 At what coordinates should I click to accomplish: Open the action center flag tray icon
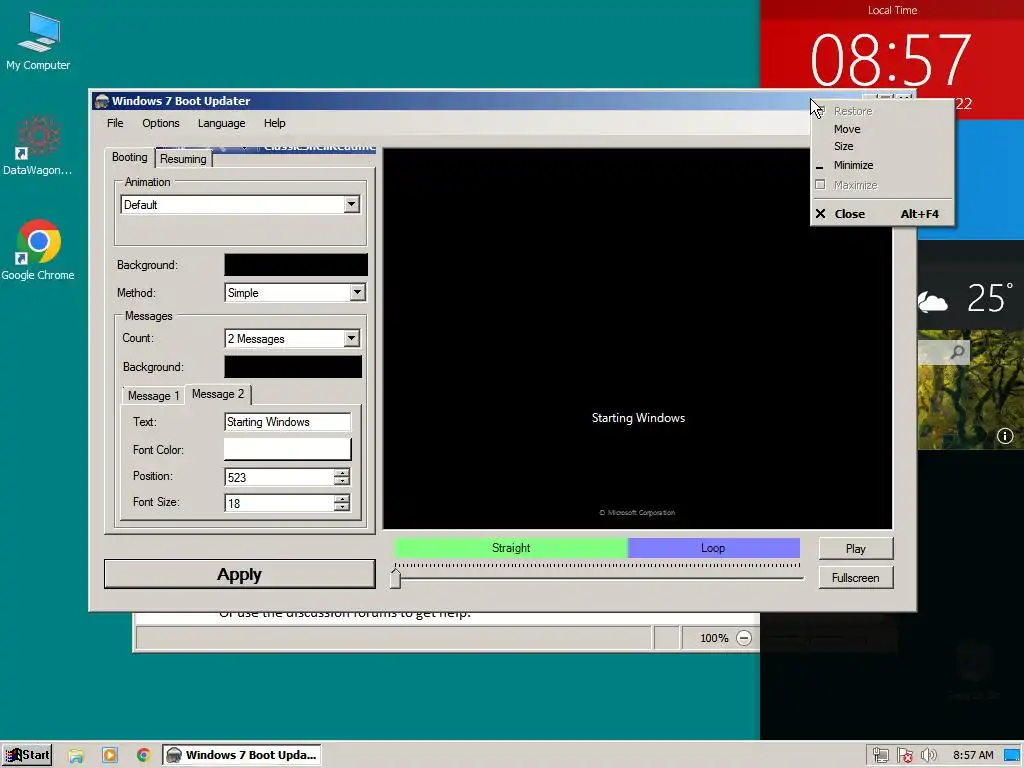tap(904, 756)
